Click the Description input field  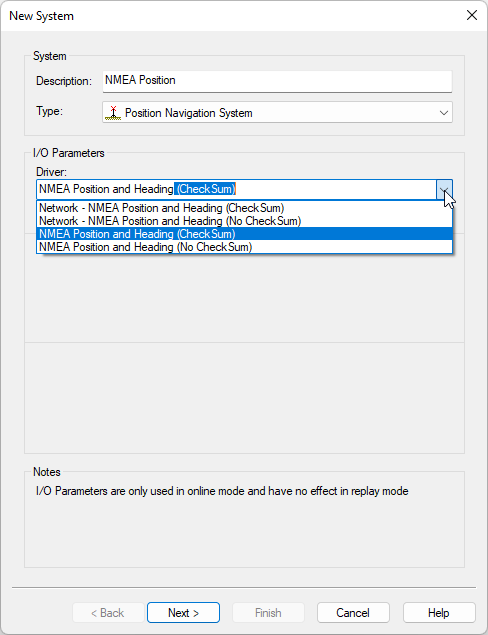pos(277,81)
